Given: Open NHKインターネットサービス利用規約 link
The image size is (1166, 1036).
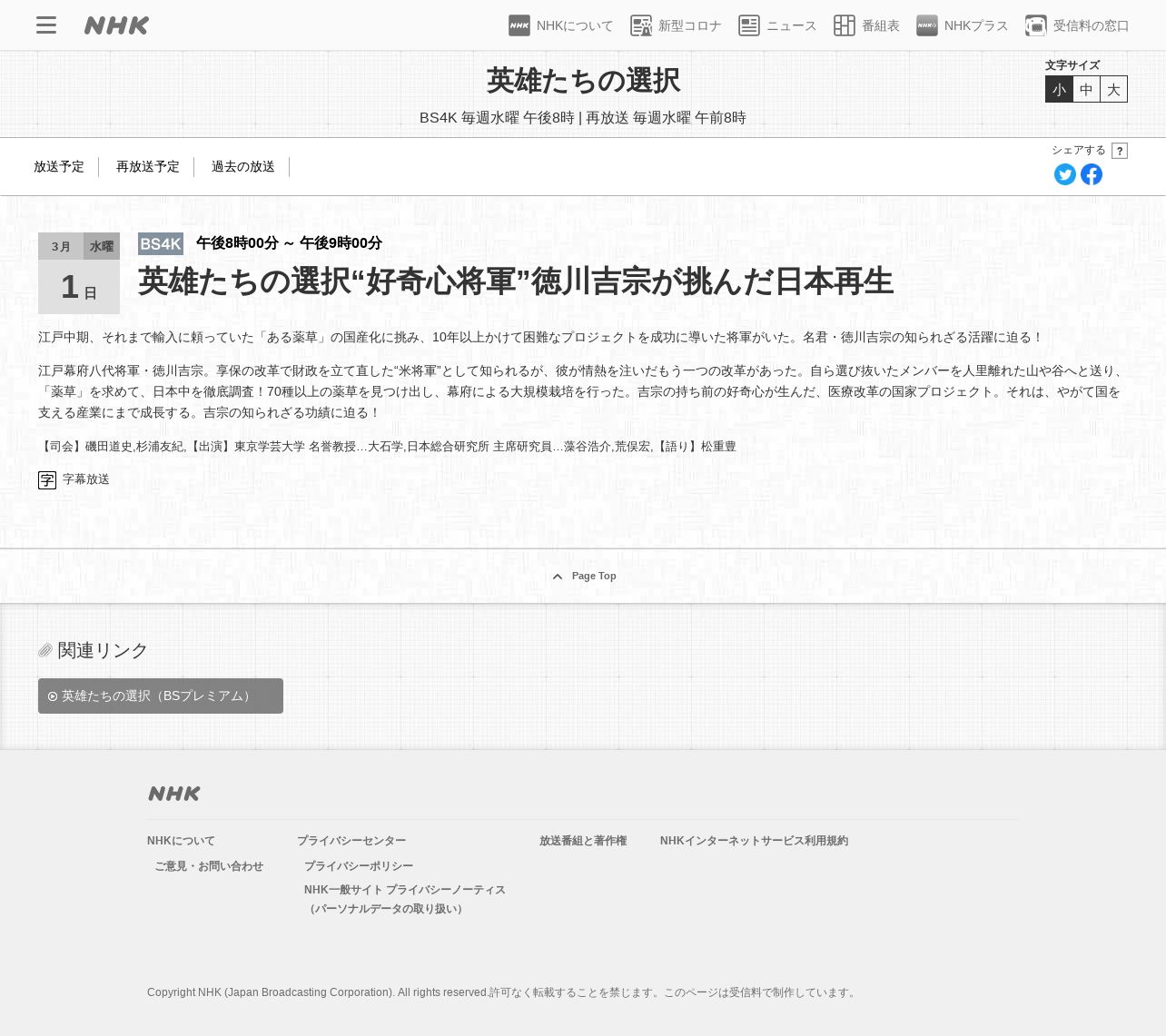Looking at the screenshot, I should pos(755,841).
